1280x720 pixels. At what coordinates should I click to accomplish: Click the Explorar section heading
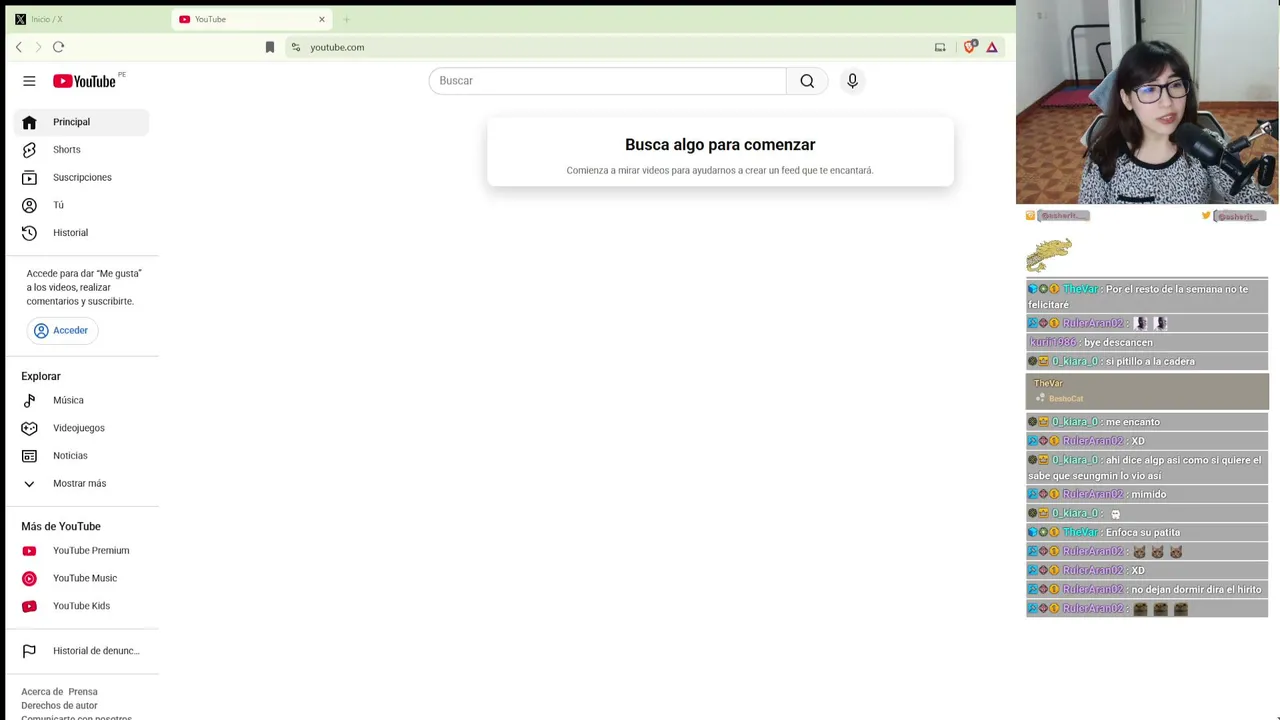point(41,376)
